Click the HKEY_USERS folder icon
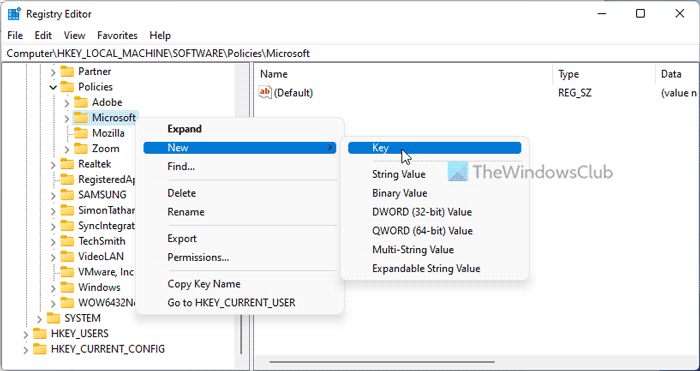The image size is (700, 371). coord(39,333)
